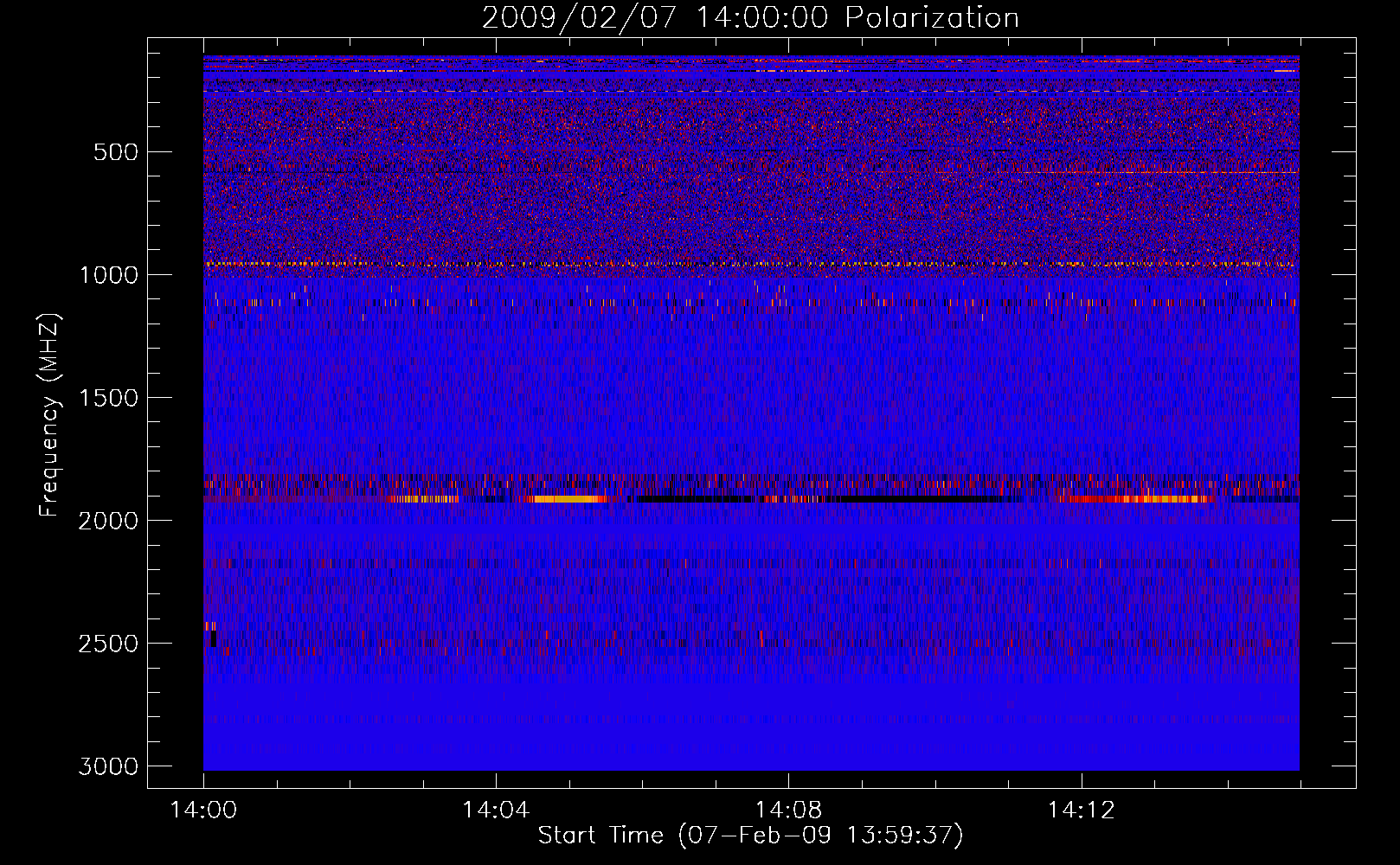The image size is (1400, 865).
Task: Click the 2500 frequency tick label
Action: 108,644
